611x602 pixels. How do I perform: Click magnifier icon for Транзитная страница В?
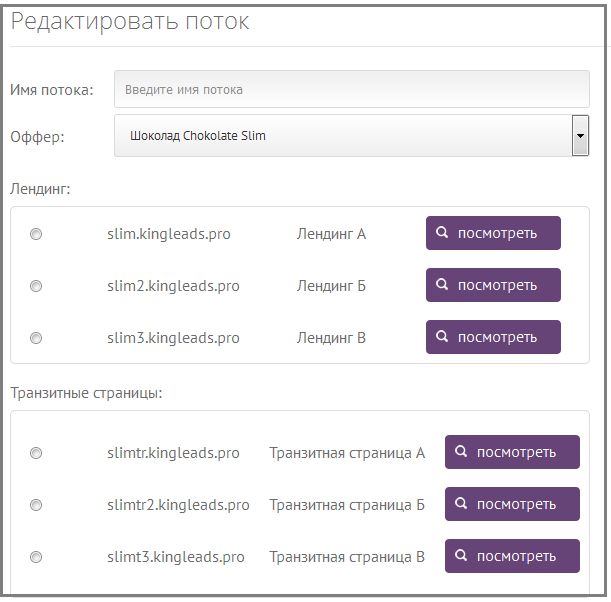click(x=462, y=556)
